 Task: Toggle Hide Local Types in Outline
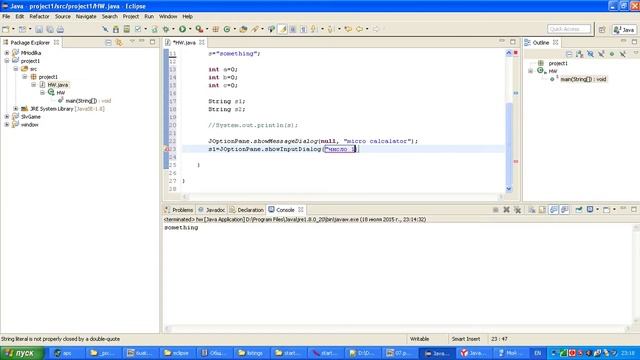click(x=622, y=54)
